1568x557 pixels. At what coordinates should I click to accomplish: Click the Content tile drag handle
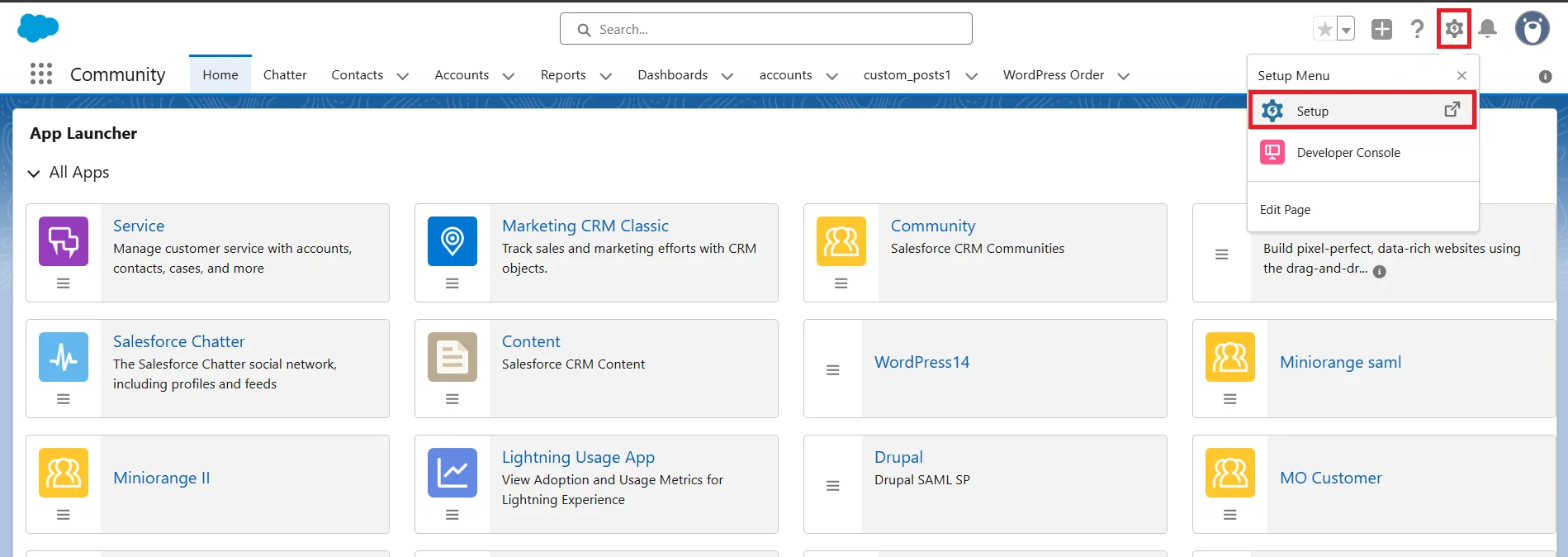point(452,399)
